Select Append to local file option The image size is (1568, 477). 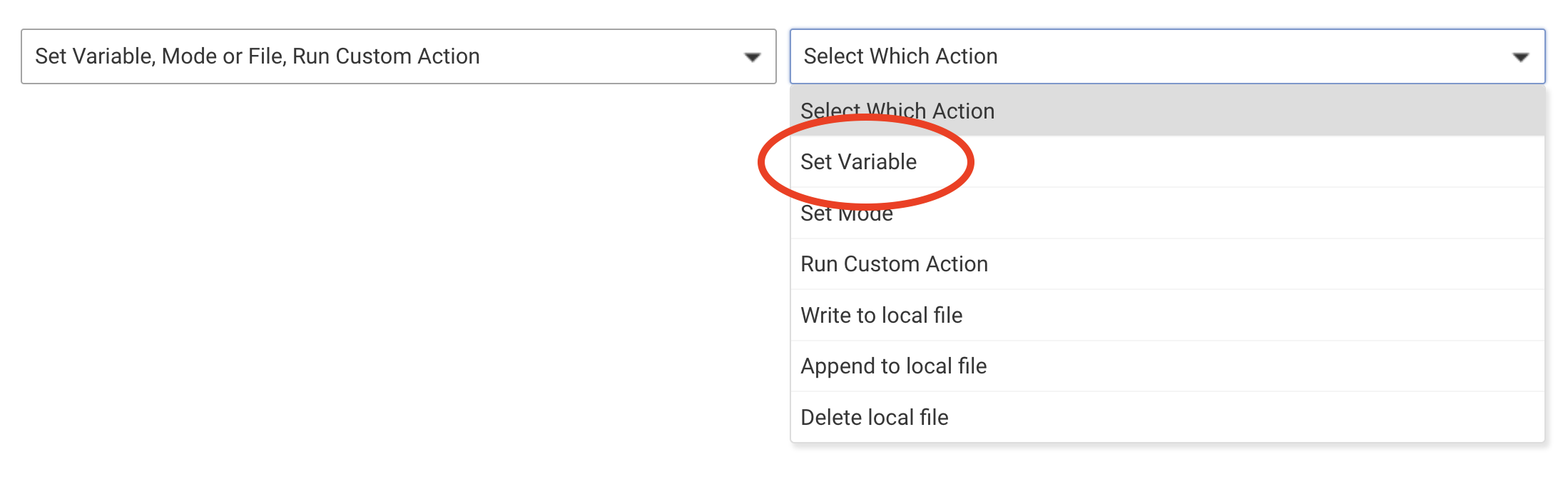point(1167,366)
